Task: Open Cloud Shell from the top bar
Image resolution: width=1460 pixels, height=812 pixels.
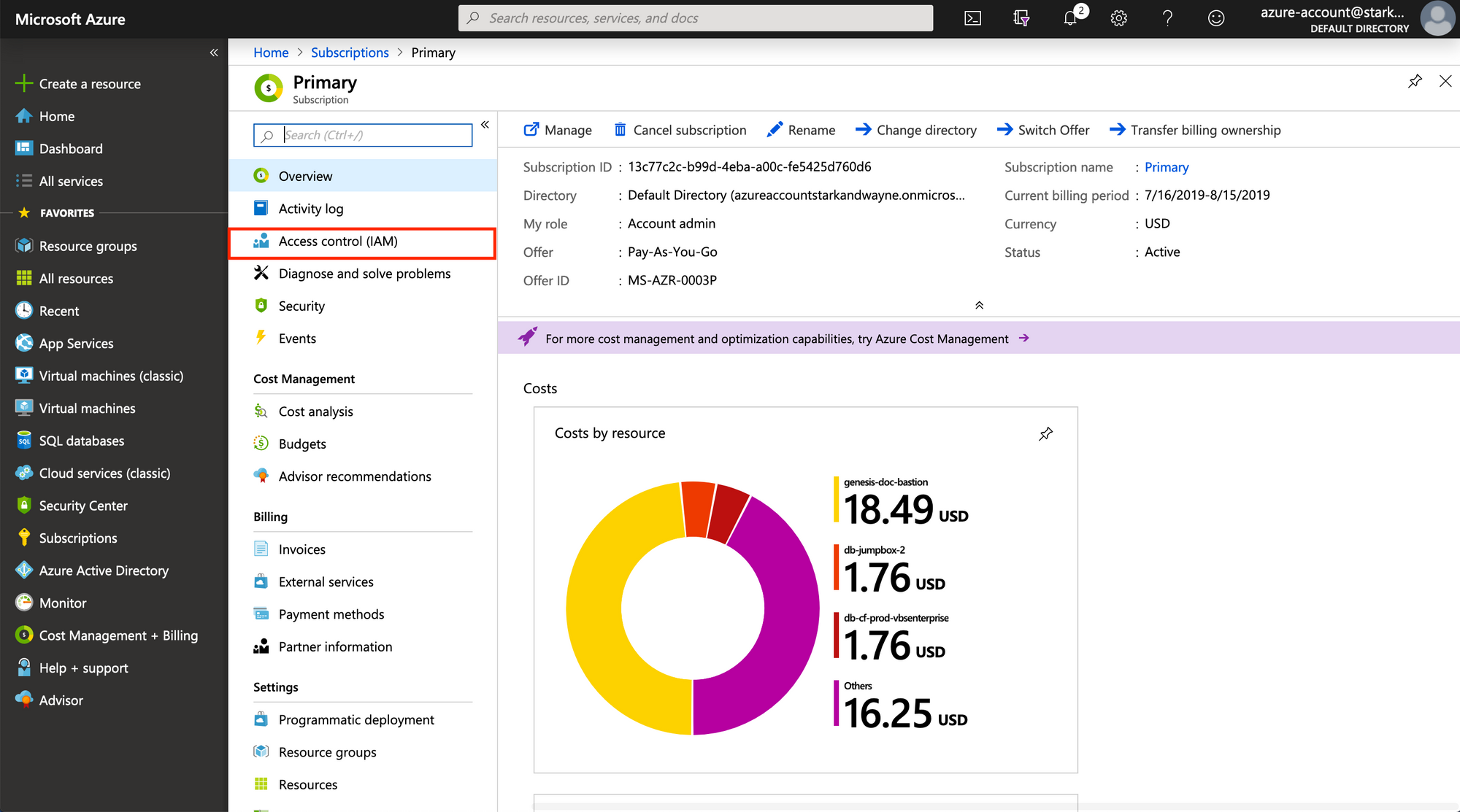Action: coord(972,18)
